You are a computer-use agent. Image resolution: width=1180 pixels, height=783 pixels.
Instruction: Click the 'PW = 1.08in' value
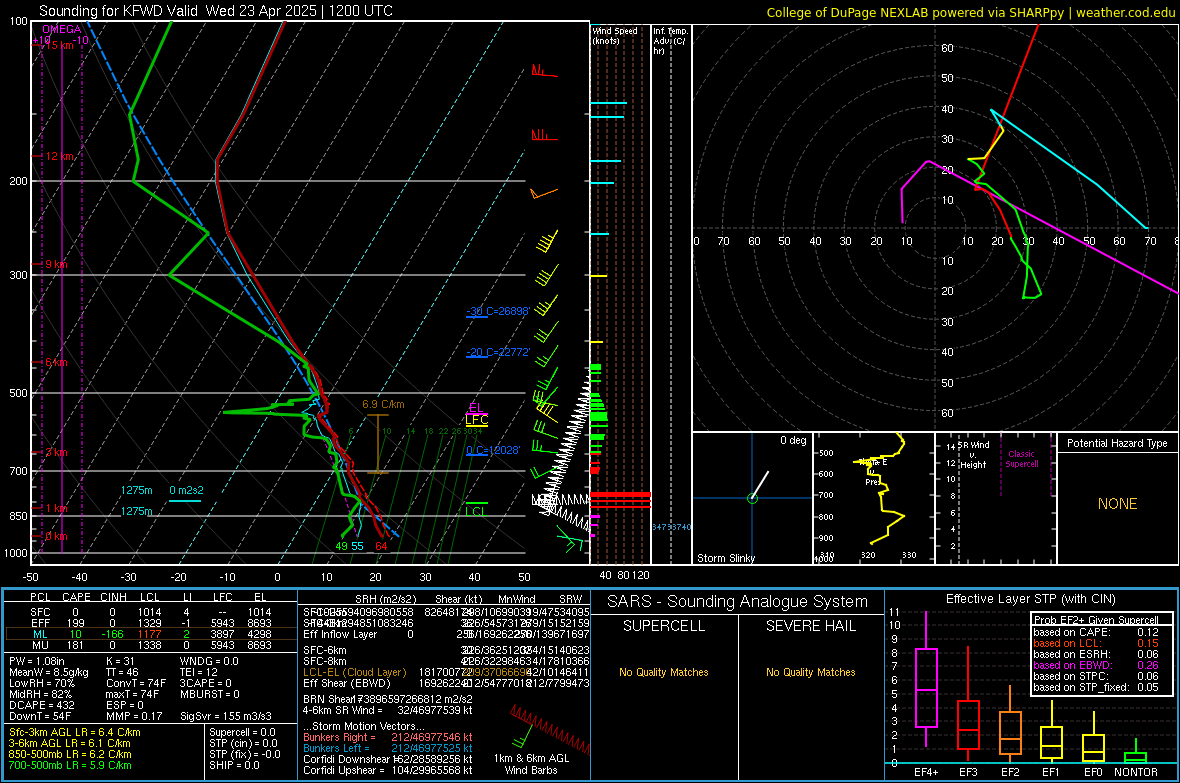point(37,661)
